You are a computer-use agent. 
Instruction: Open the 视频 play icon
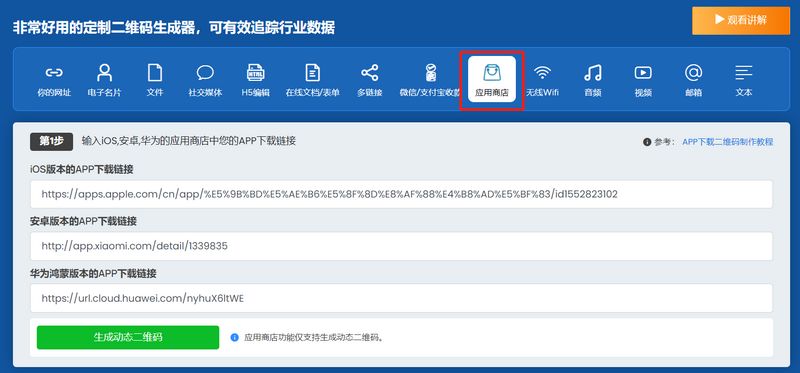(643, 73)
